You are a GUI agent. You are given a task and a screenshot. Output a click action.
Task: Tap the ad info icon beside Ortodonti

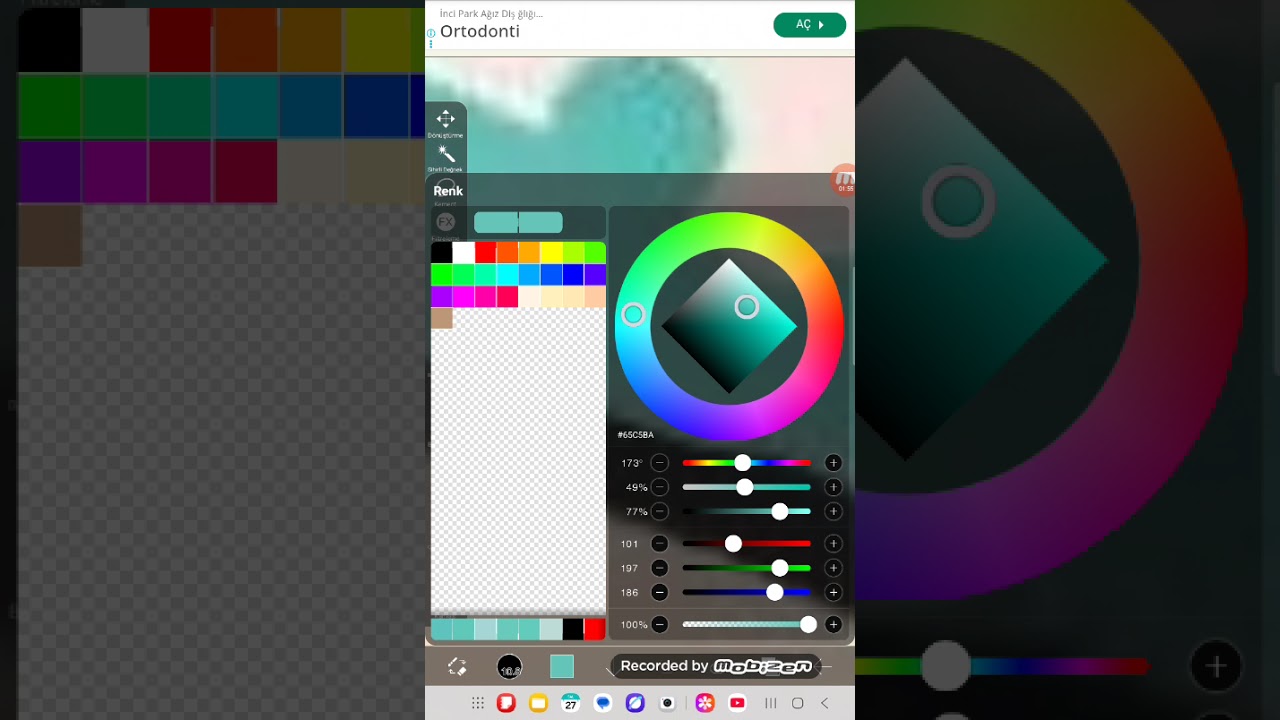(431, 33)
